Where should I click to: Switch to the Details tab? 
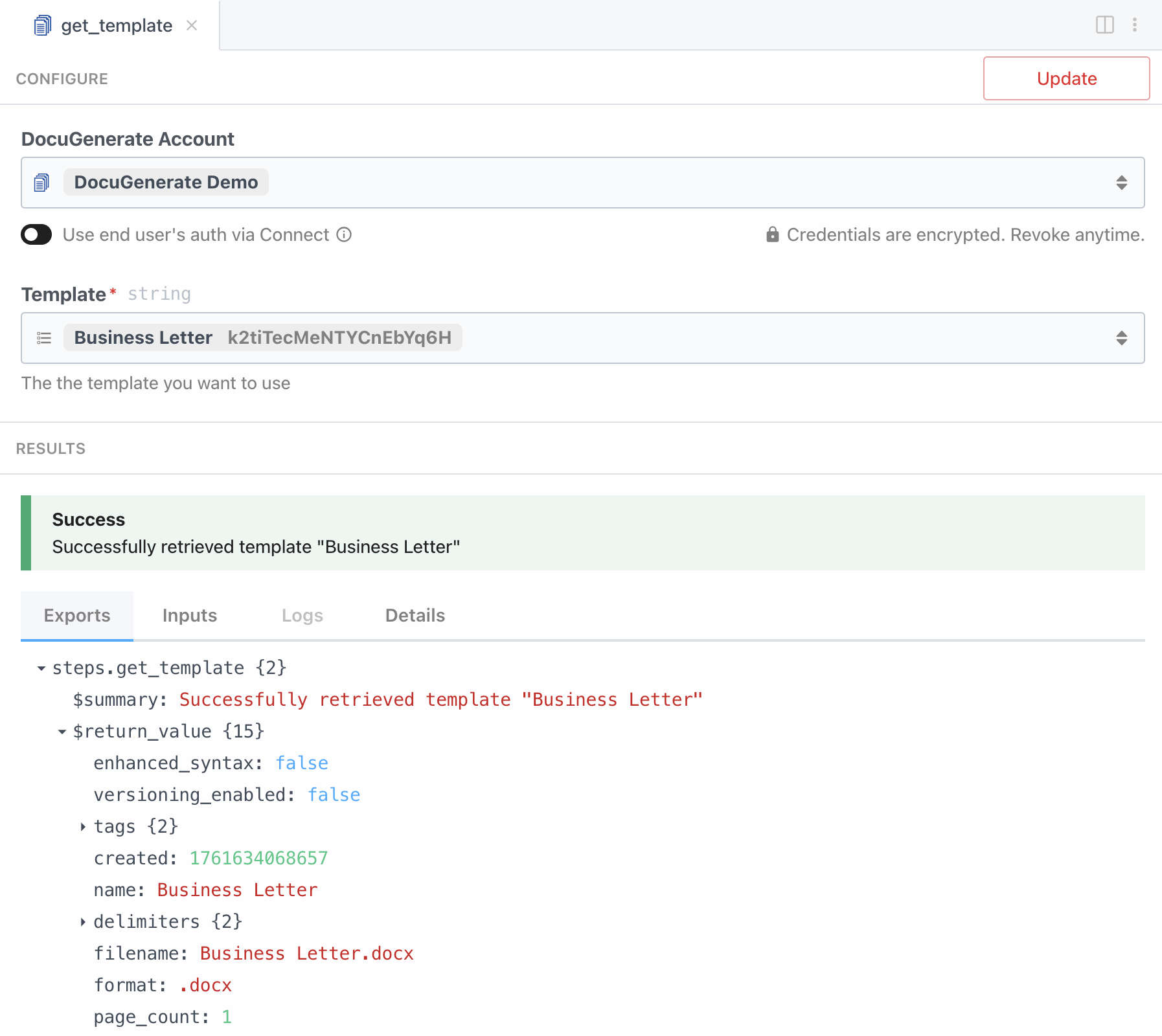[x=415, y=615]
